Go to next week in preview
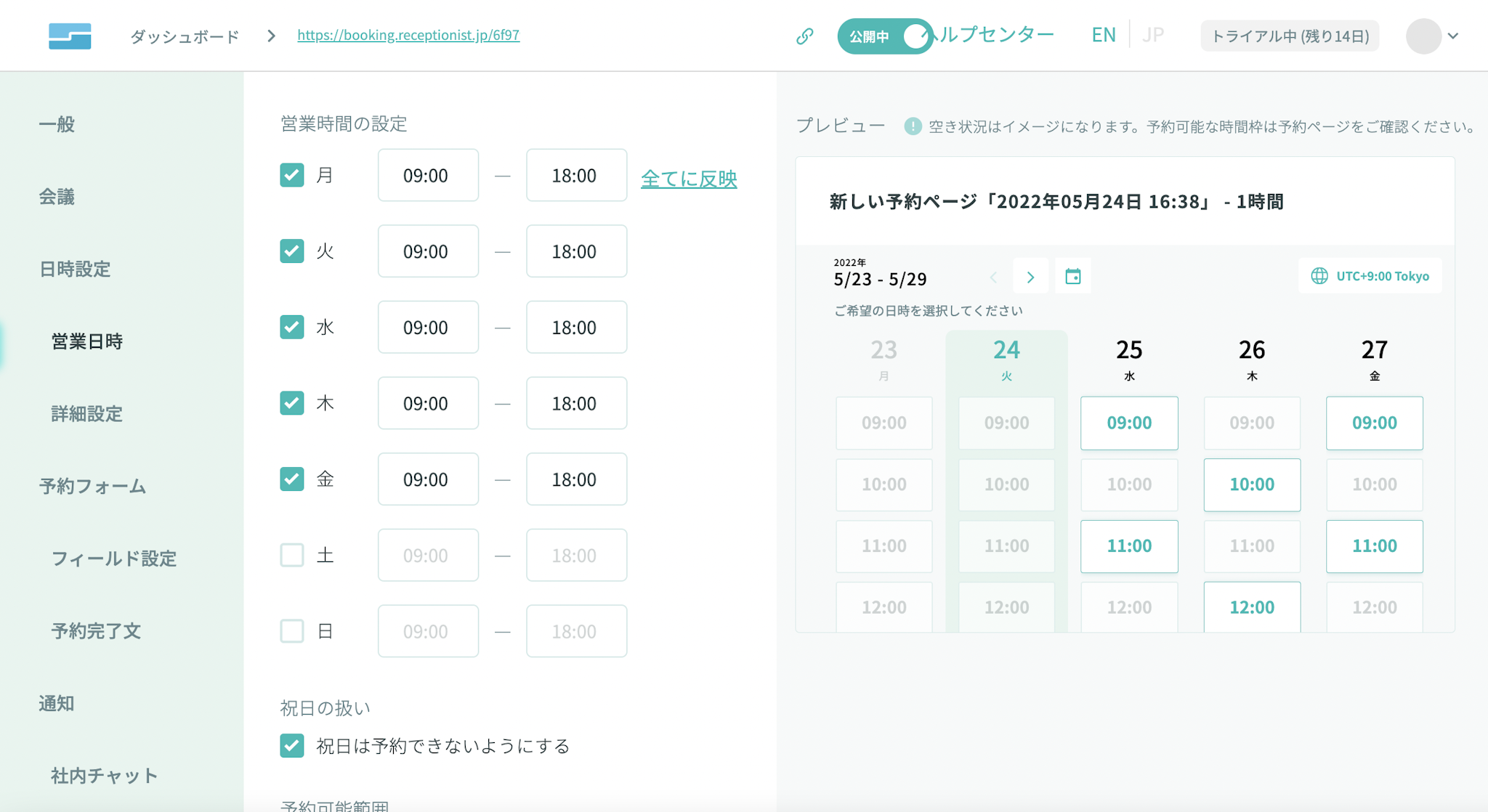Image resolution: width=1488 pixels, height=812 pixels. click(x=1030, y=277)
